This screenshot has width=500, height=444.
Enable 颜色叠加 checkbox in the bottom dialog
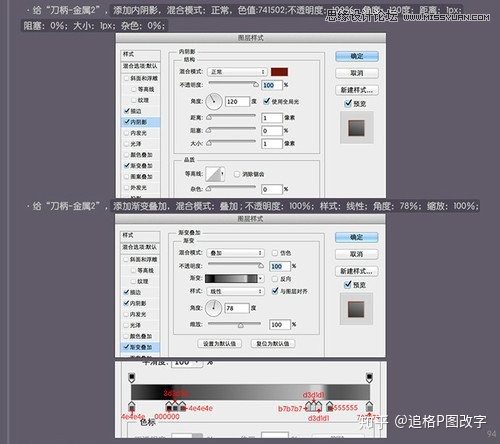(126, 336)
